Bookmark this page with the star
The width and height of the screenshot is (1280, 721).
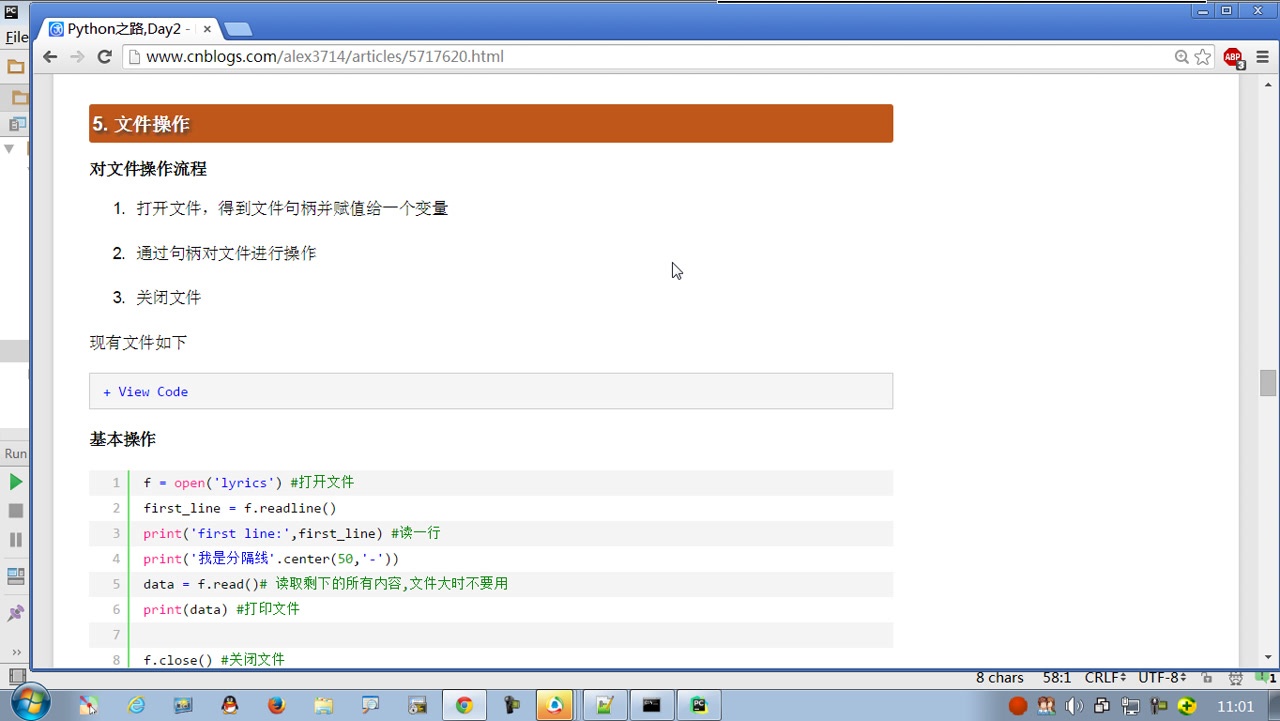point(1203,57)
